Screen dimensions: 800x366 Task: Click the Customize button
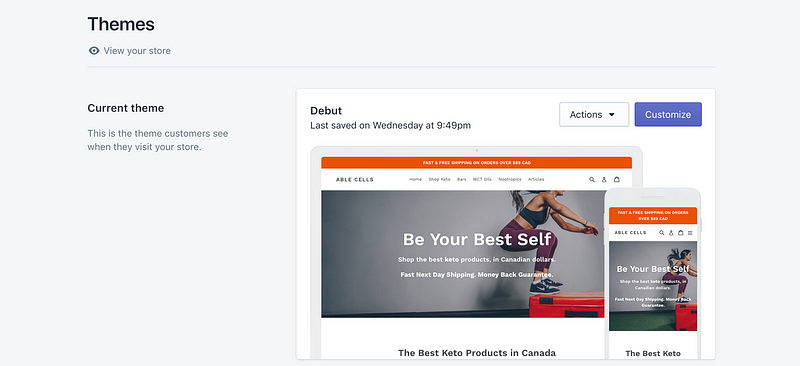coord(668,114)
